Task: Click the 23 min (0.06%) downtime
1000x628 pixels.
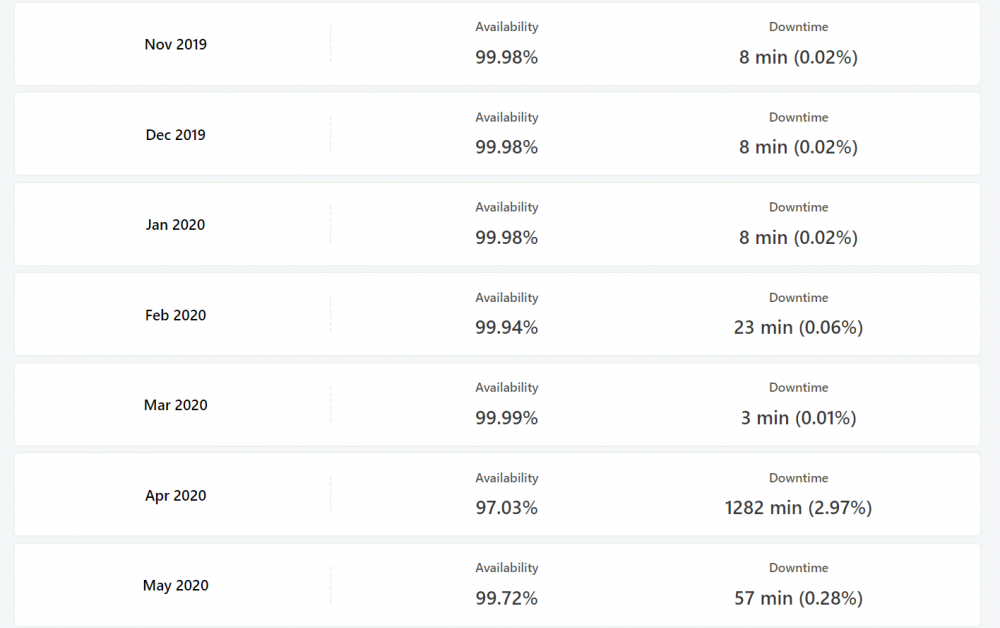Action: point(798,327)
